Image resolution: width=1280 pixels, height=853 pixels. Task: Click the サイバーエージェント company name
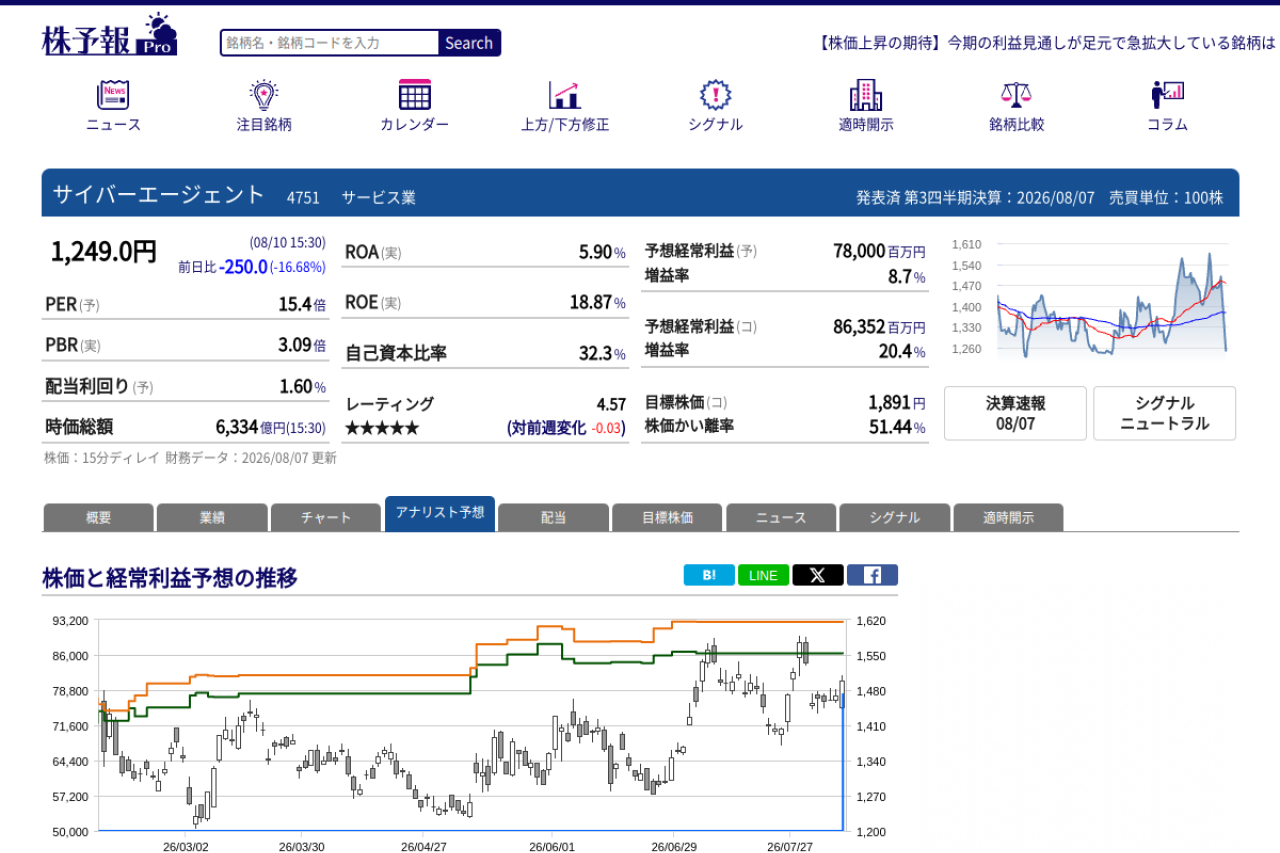(x=158, y=194)
